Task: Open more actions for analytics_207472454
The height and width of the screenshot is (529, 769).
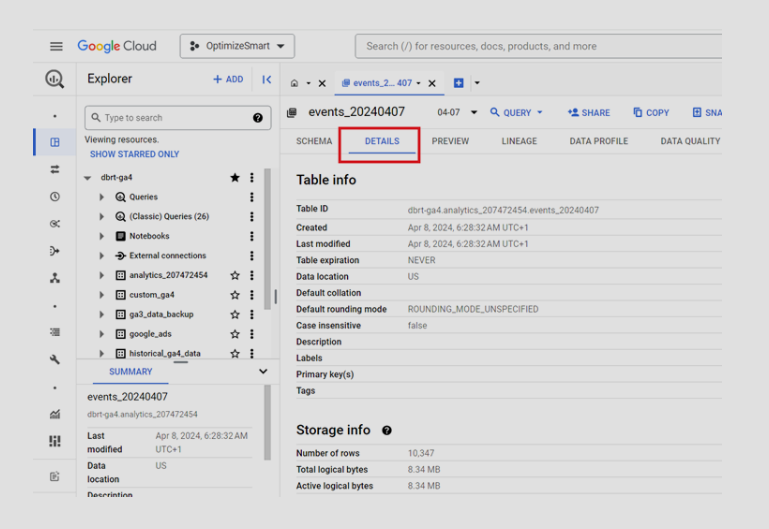Action: (252, 275)
